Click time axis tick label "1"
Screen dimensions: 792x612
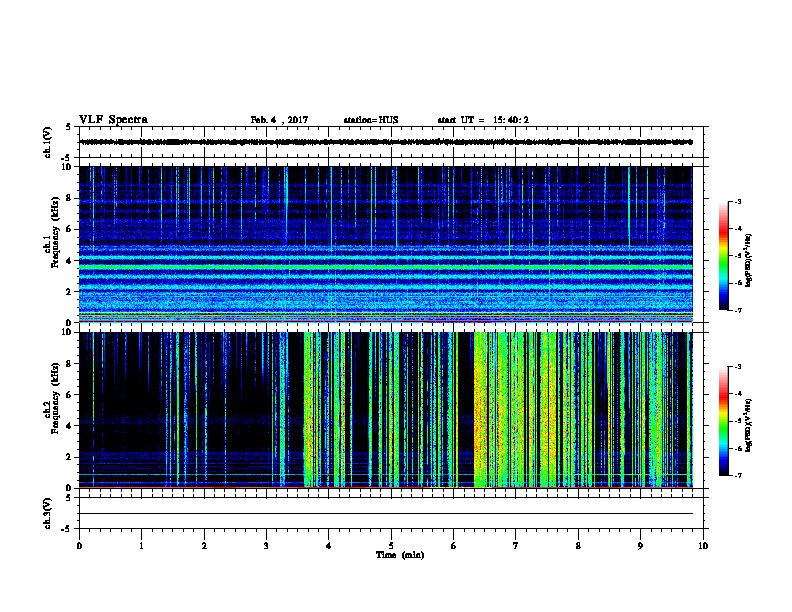point(141,546)
